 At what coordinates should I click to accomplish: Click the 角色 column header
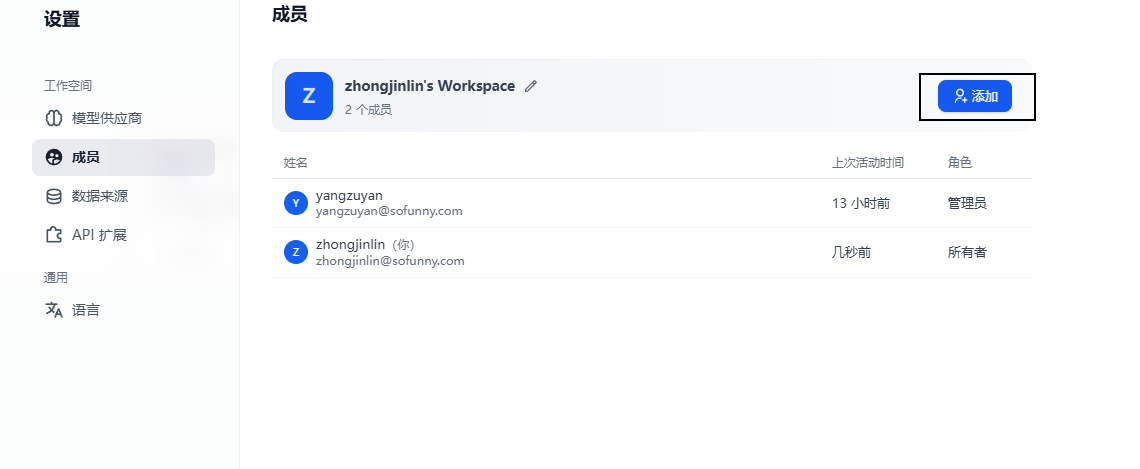click(960, 162)
